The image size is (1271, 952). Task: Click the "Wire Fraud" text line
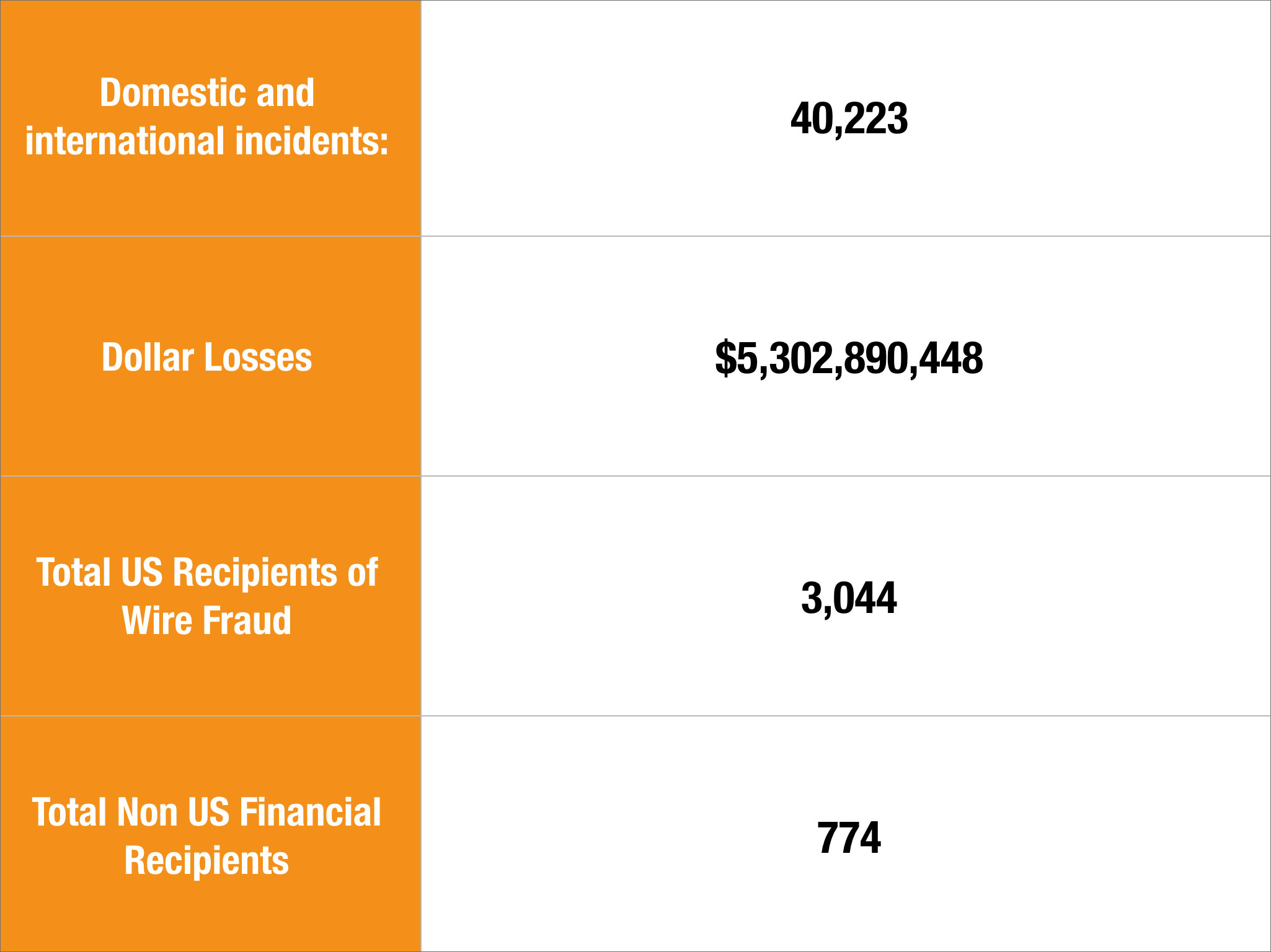207,620
